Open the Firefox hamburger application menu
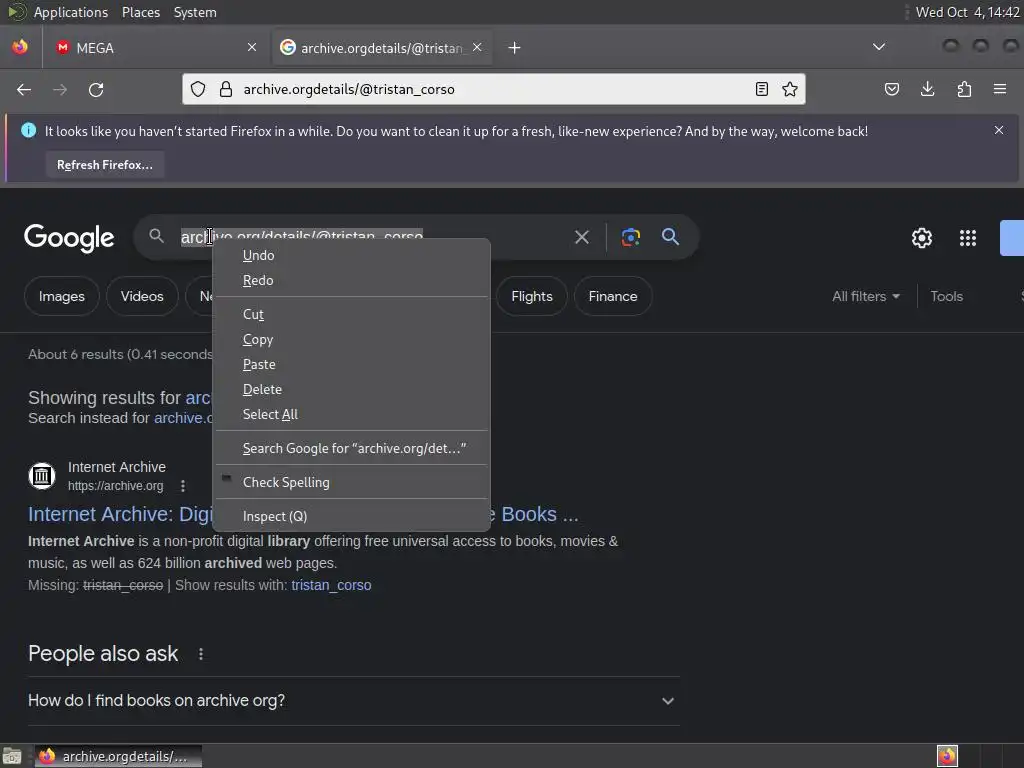Image resolution: width=1024 pixels, height=768 pixels. coord(1000,89)
